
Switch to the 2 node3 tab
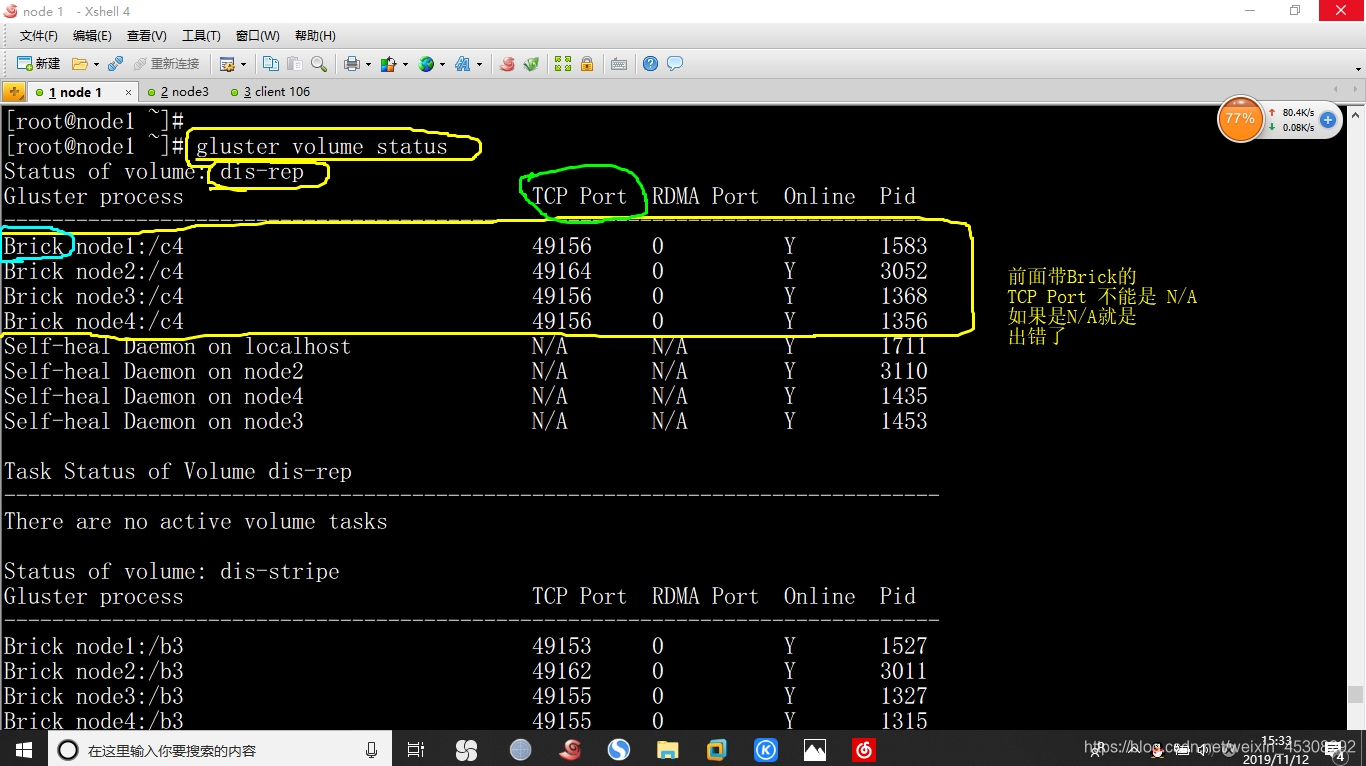pos(178,92)
